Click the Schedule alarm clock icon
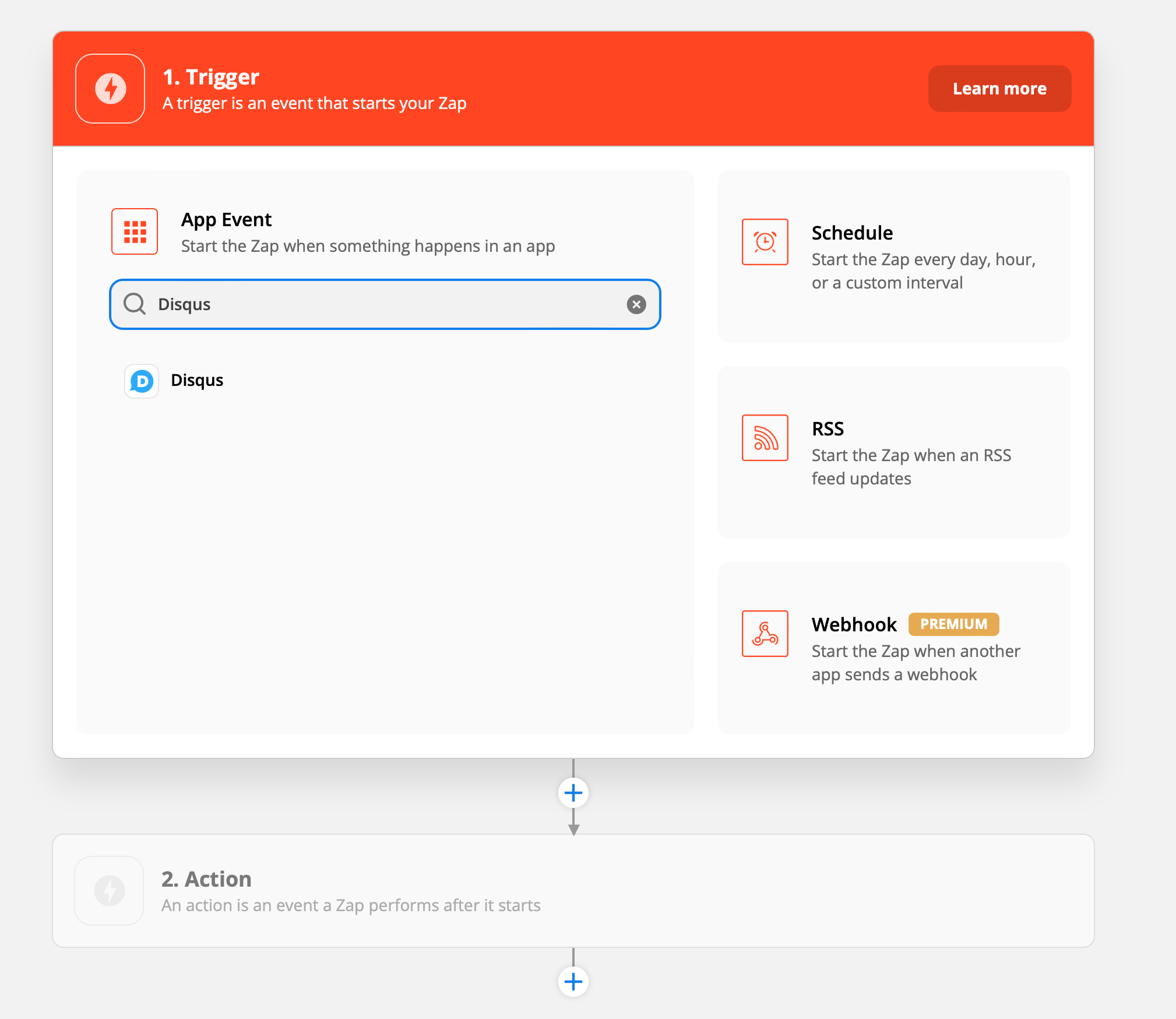The height and width of the screenshot is (1019, 1176). click(765, 242)
